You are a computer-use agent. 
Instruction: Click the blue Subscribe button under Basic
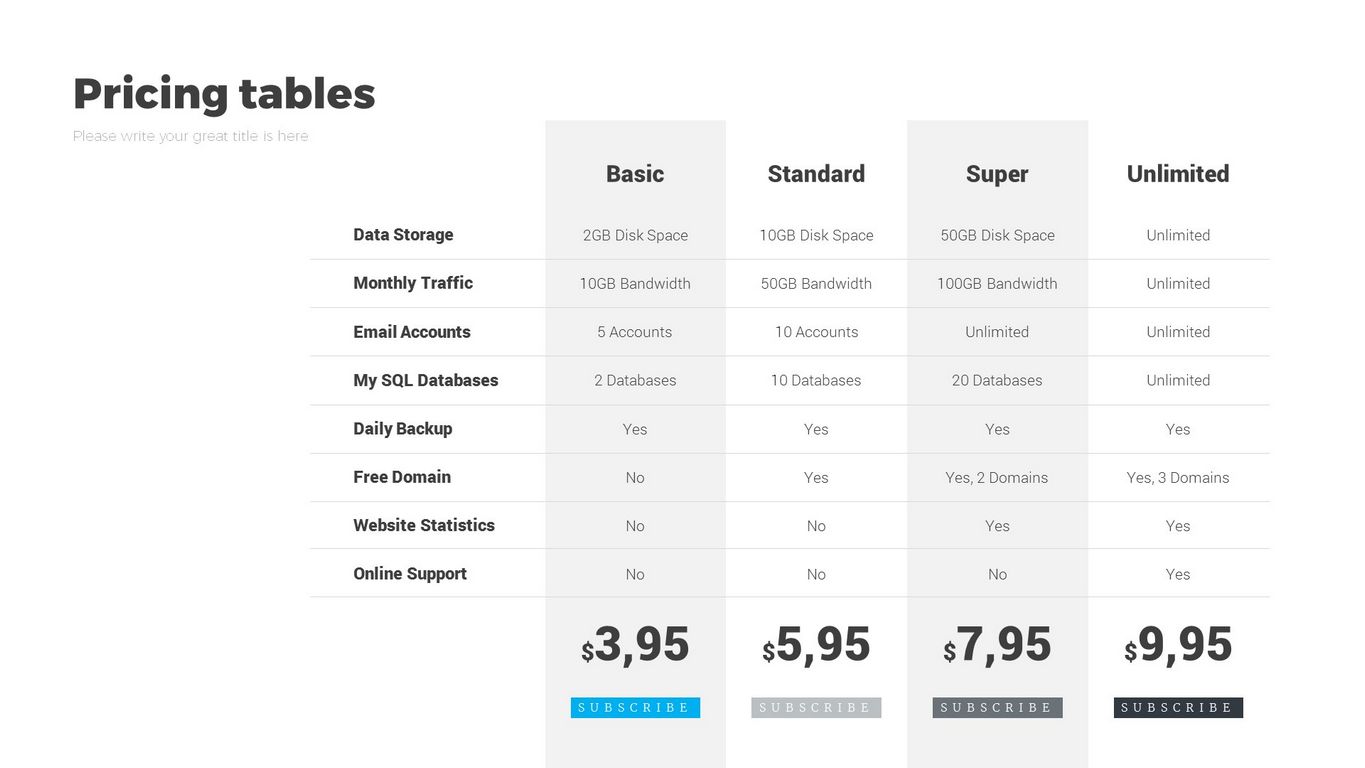tap(635, 708)
